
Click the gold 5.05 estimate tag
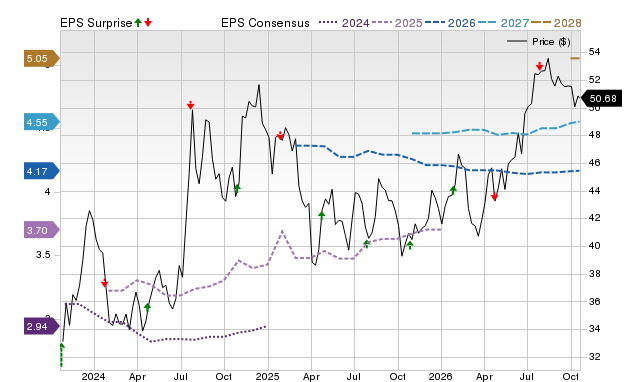[41, 58]
